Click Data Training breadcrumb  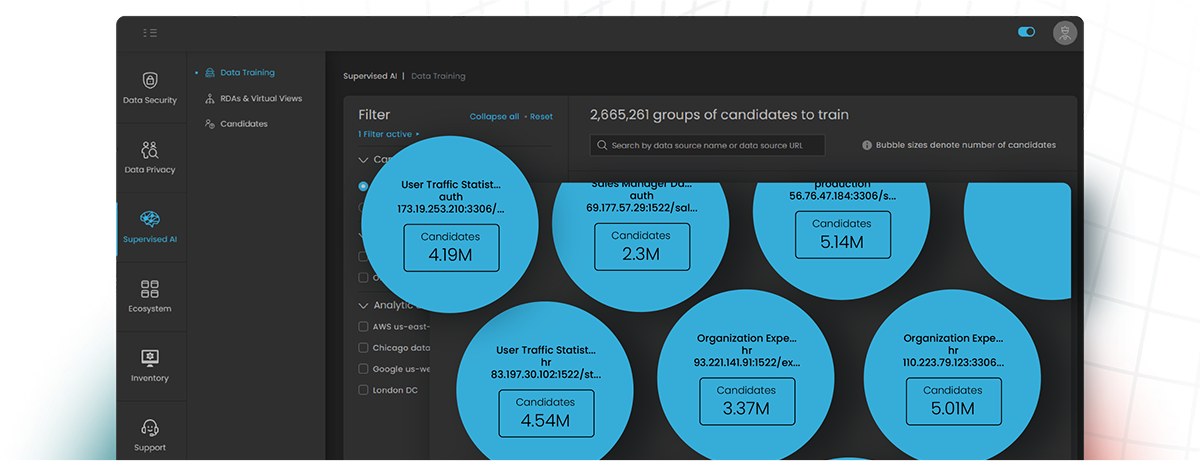tap(438, 76)
